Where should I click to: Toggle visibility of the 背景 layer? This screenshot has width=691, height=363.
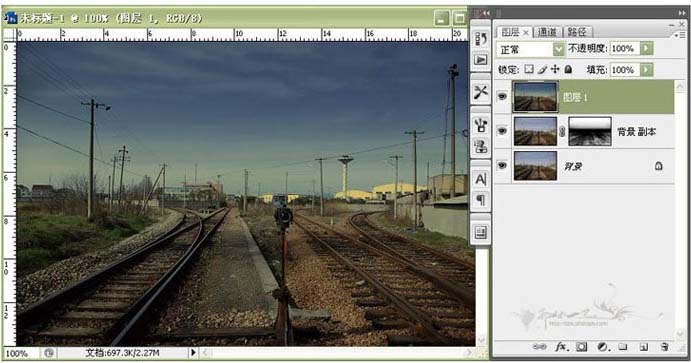tap(502, 165)
